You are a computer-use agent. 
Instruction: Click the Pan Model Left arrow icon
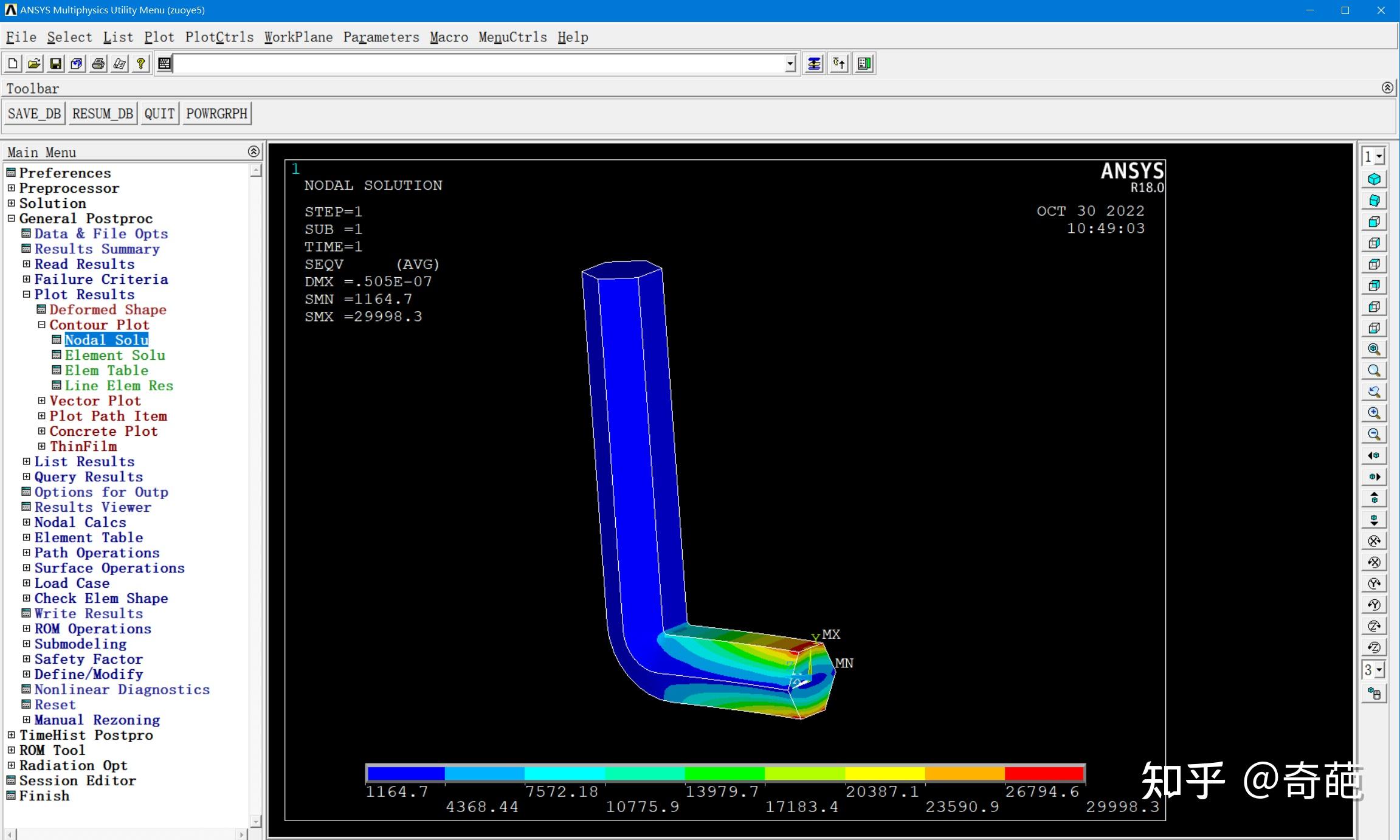pos(1374,456)
